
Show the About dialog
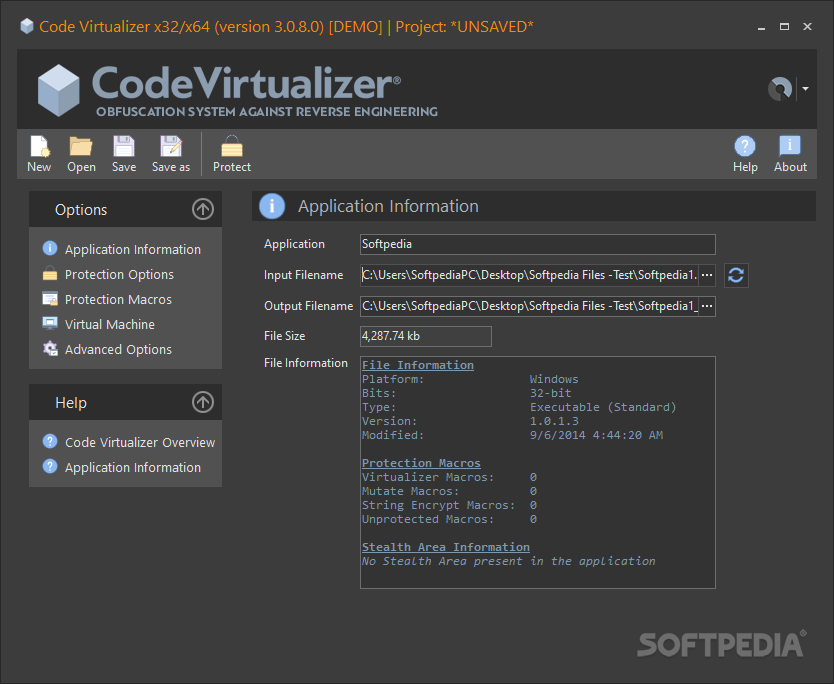pos(790,154)
